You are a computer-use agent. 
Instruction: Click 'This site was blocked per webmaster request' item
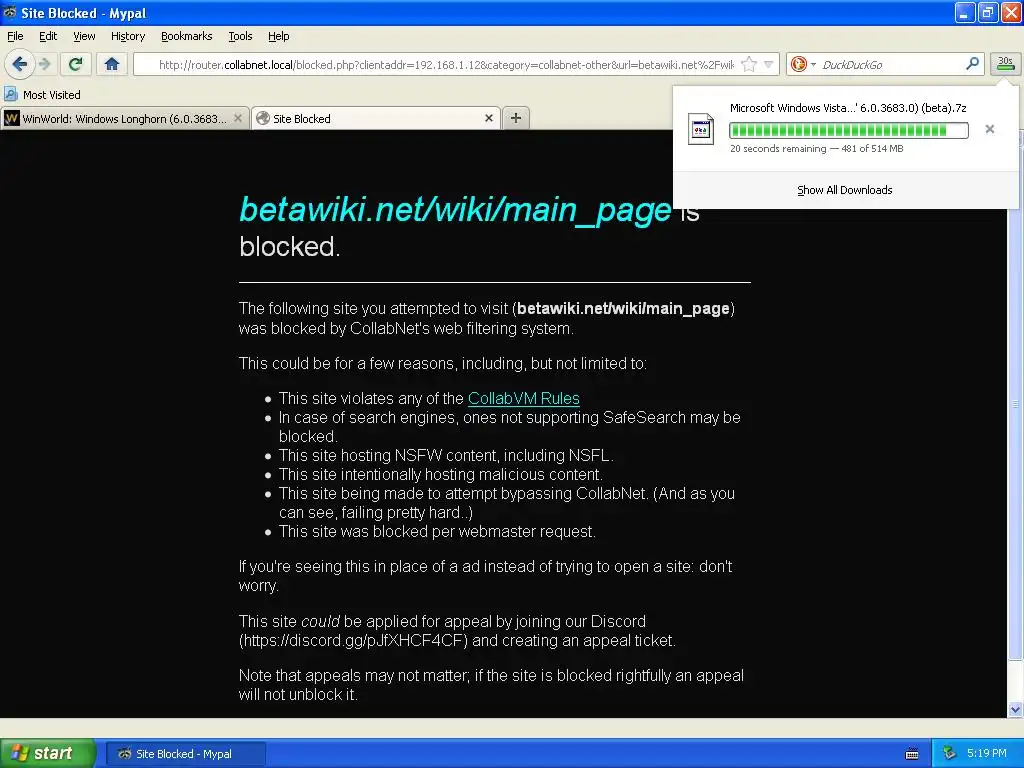[x=437, y=532]
